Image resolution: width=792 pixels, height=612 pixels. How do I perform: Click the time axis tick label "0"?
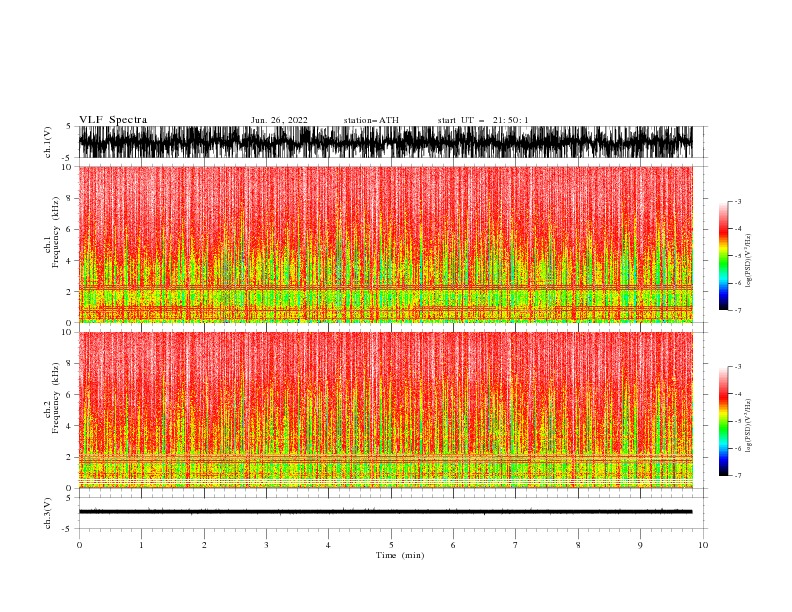pos(79,545)
